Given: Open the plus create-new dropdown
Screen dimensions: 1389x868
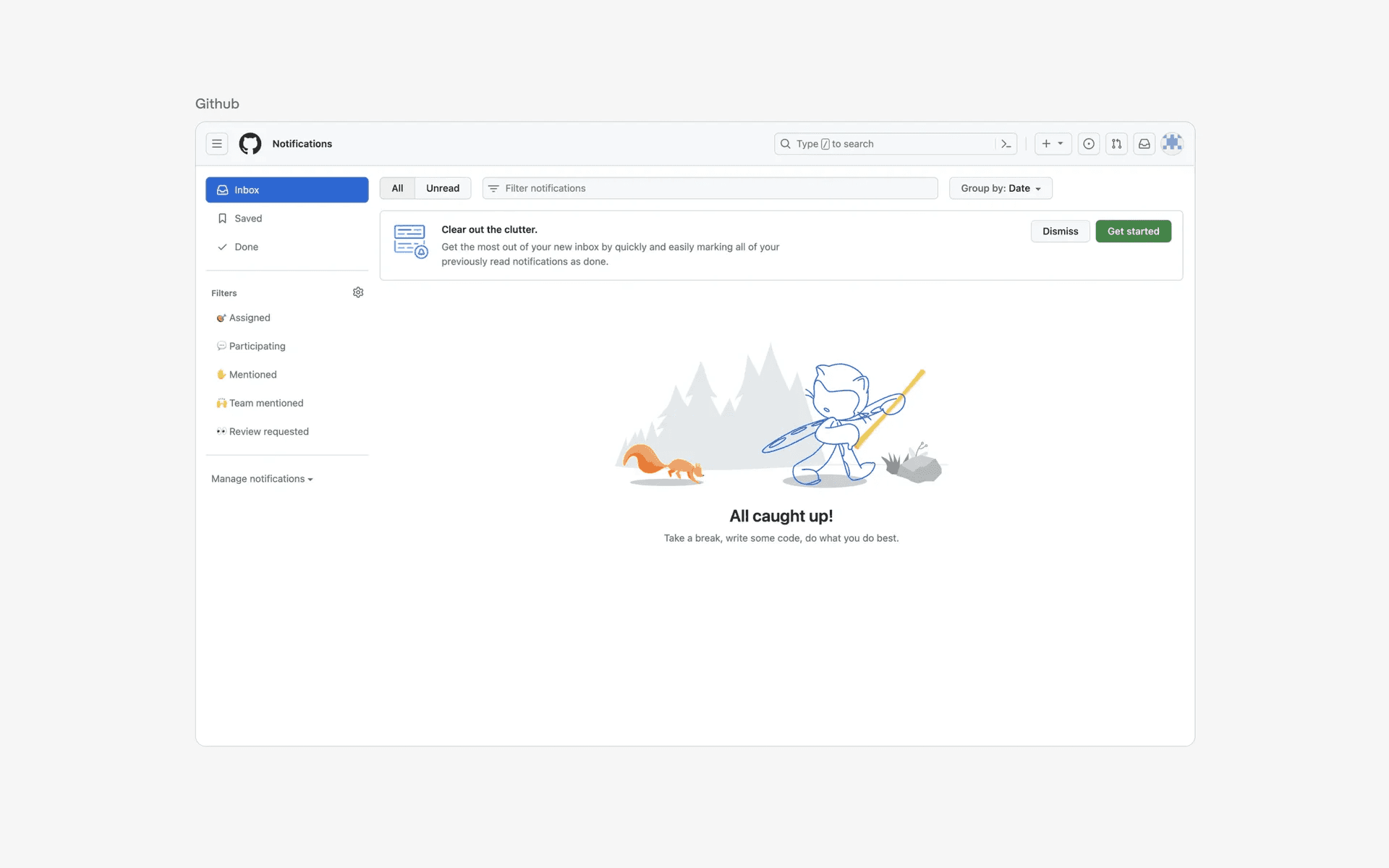Looking at the screenshot, I should coord(1053,144).
